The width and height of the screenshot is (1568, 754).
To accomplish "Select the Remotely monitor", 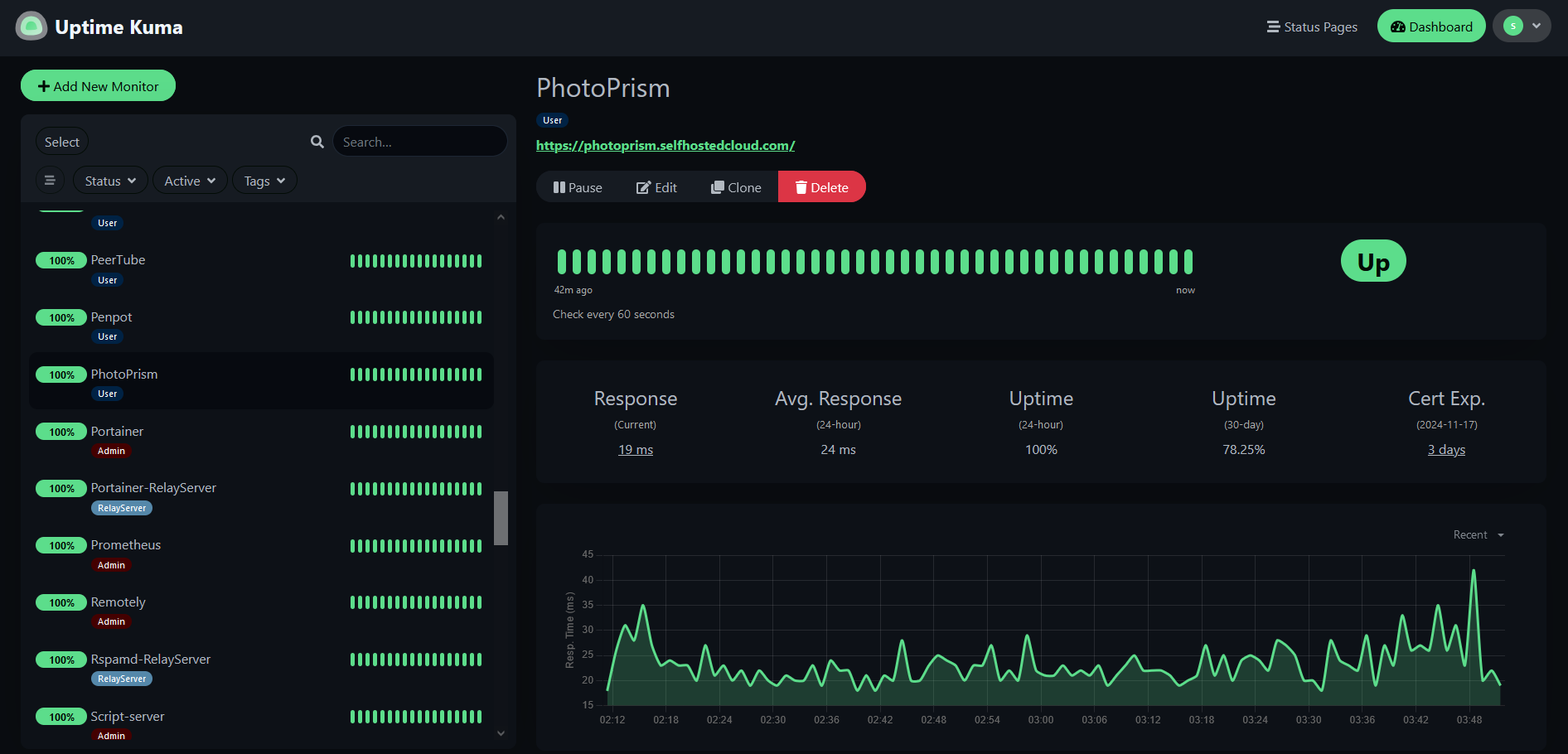I will [261, 611].
